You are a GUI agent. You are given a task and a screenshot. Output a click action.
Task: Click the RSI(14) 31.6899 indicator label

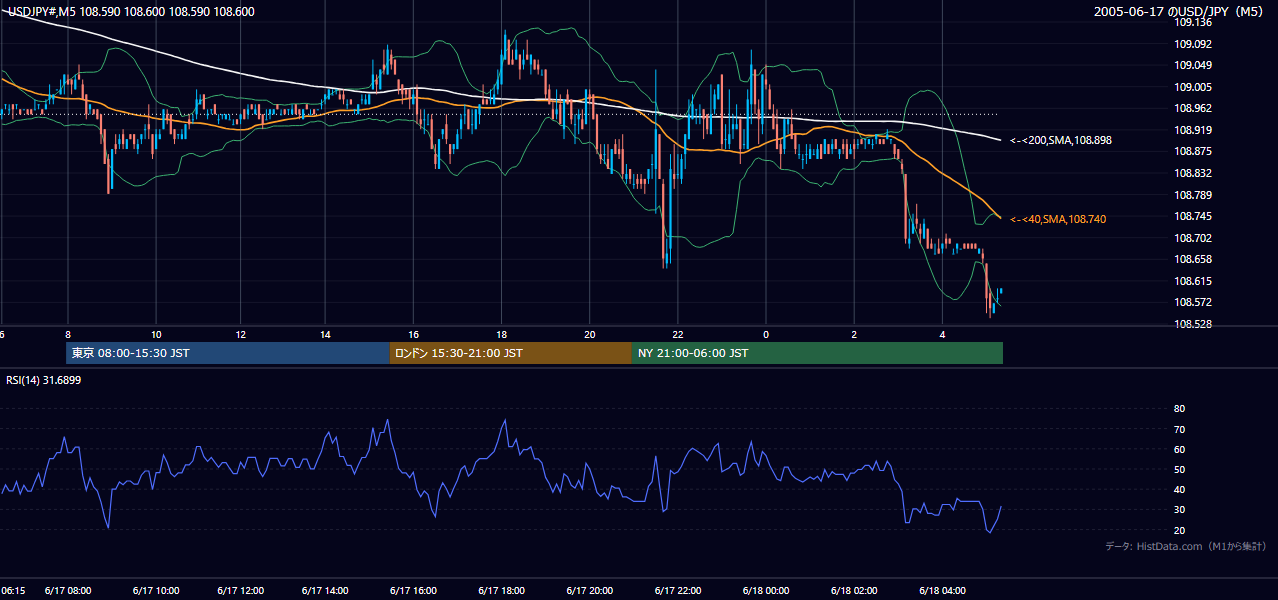tap(44, 380)
